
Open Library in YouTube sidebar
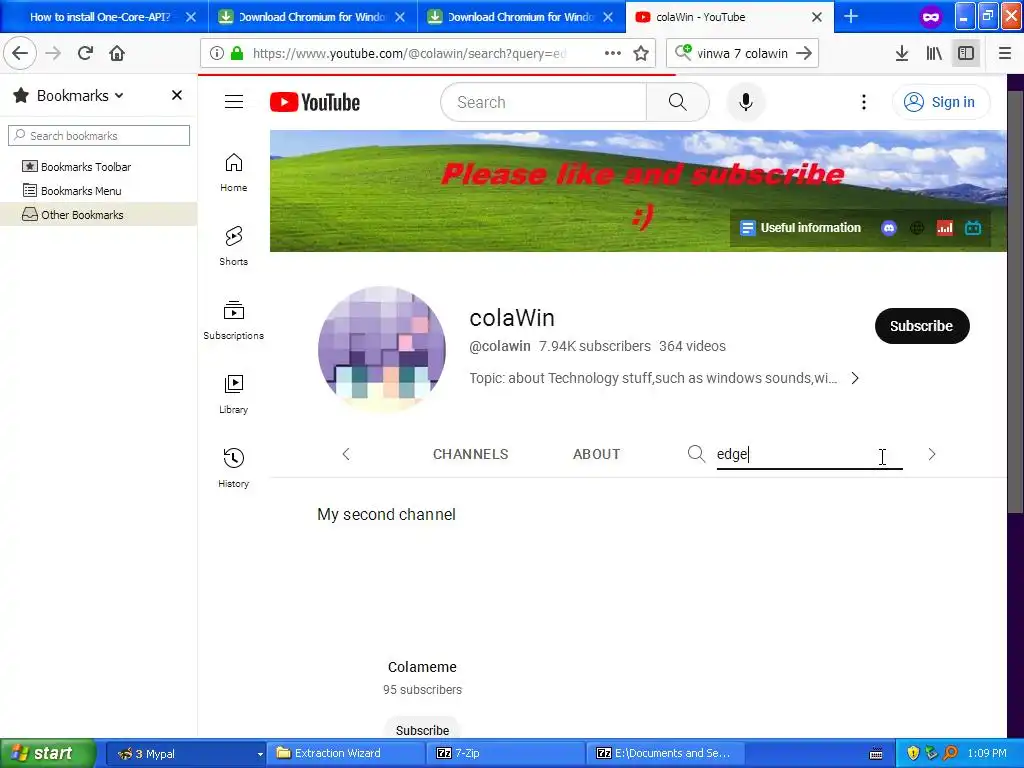234,394
